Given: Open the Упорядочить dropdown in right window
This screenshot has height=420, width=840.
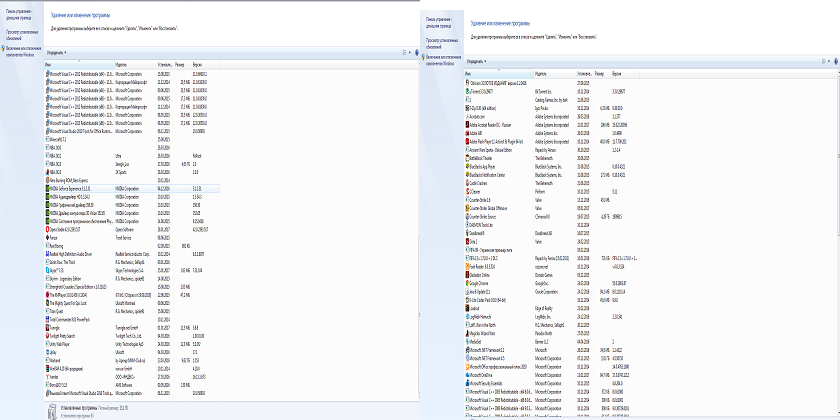Looking at the screenshot, I should pos(477,61).
